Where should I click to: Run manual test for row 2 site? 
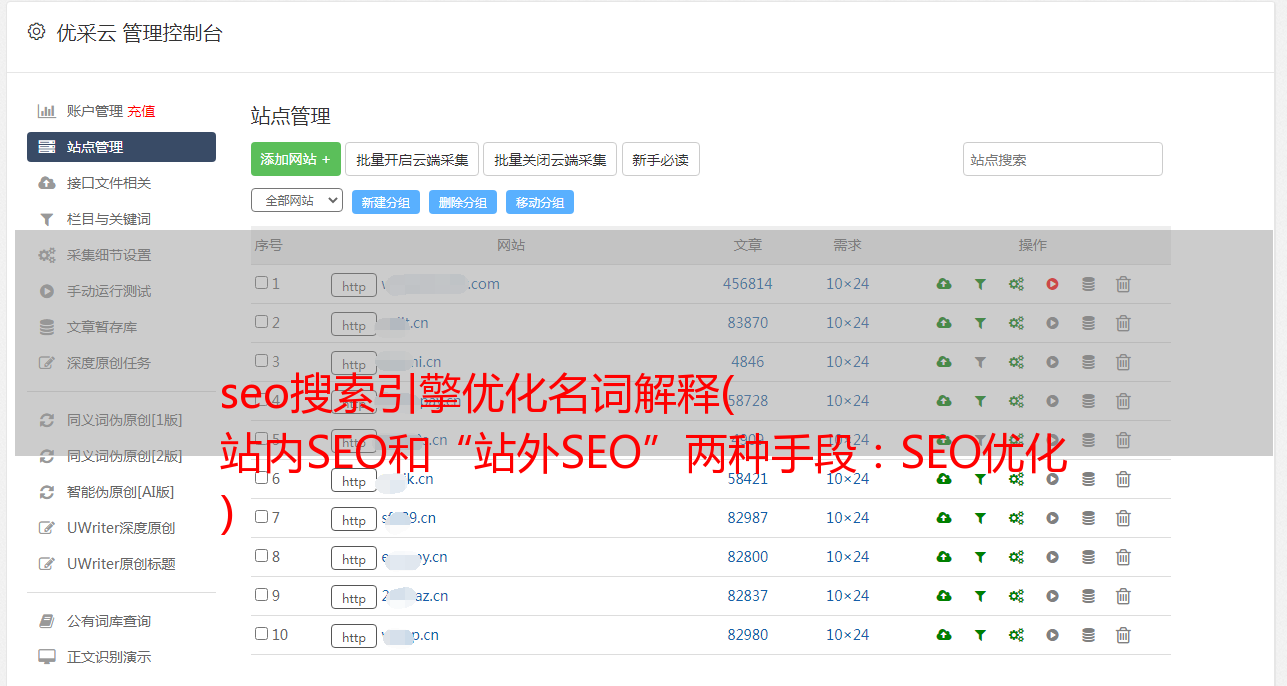click(1052, 323)
